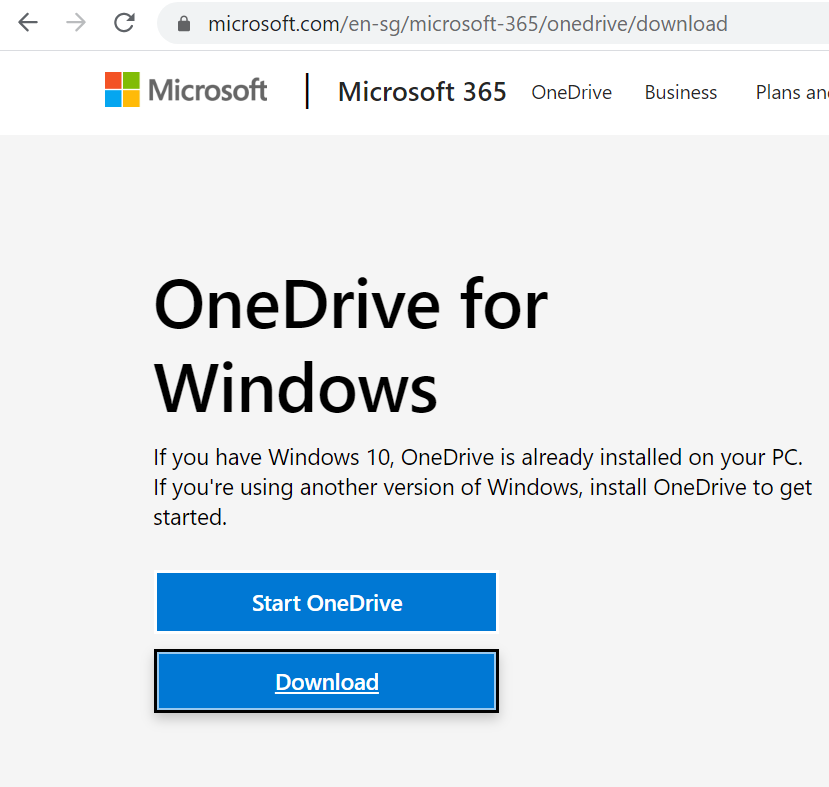
Task: View site information via the padlock icon
Action: (x=183, y=24)
